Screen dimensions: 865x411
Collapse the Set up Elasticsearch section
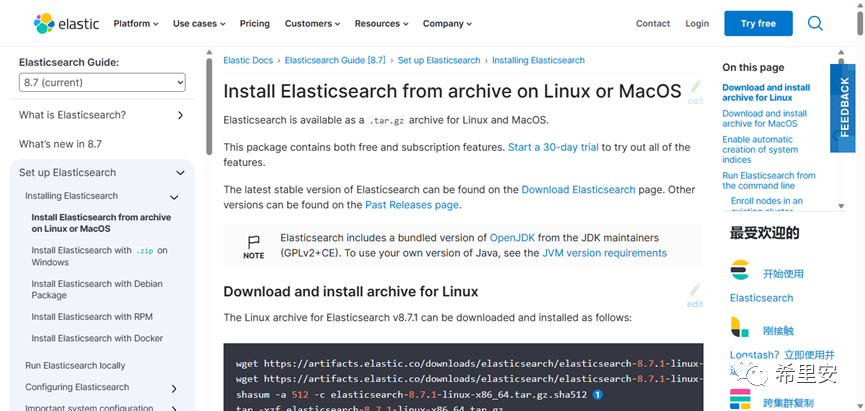click(180, 172)
